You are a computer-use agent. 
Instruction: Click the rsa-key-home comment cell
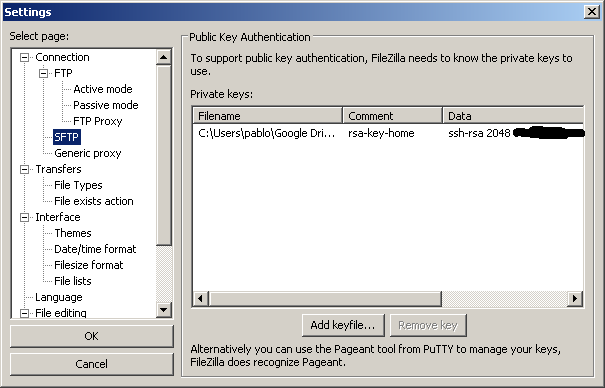381,133
